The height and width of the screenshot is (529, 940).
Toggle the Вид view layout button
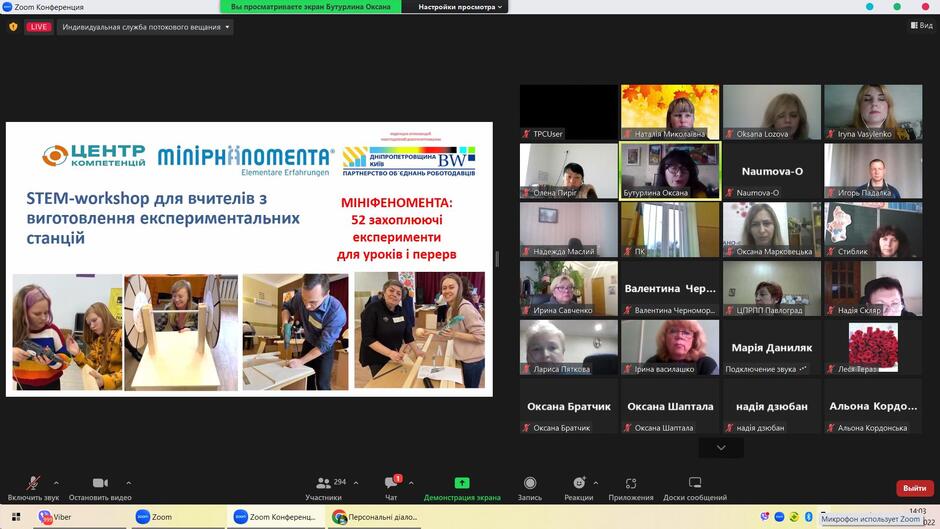click(x=921, y=25)
